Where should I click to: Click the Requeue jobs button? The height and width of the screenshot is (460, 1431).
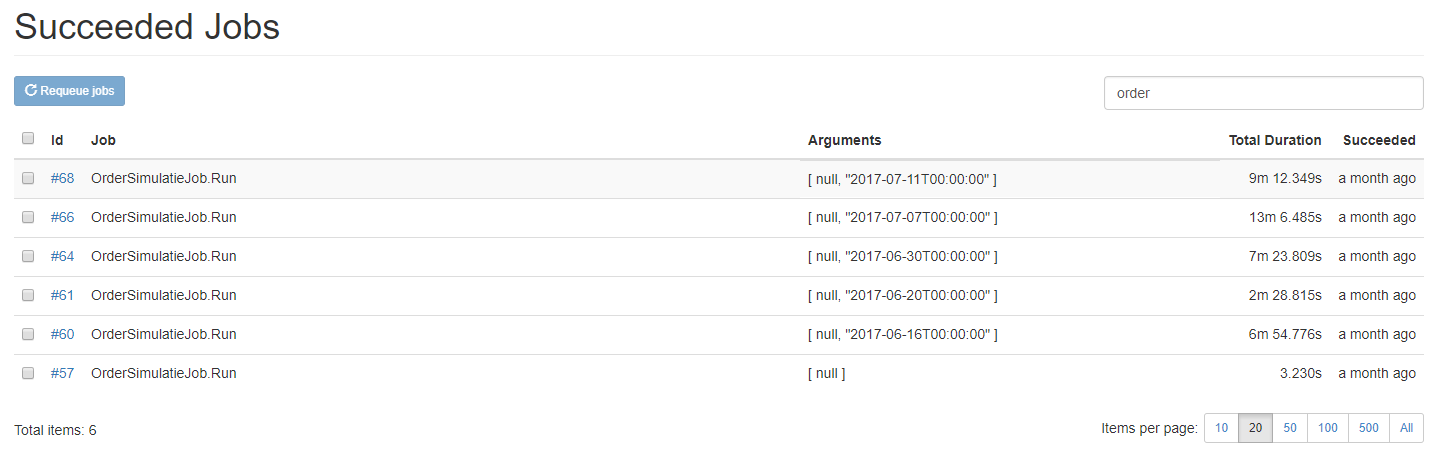(x=69, y=91)
